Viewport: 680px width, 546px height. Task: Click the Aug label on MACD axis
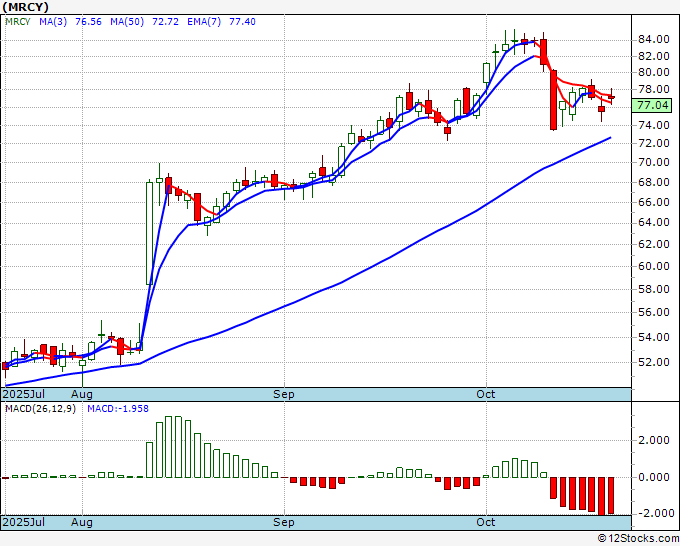click(82, 522)
